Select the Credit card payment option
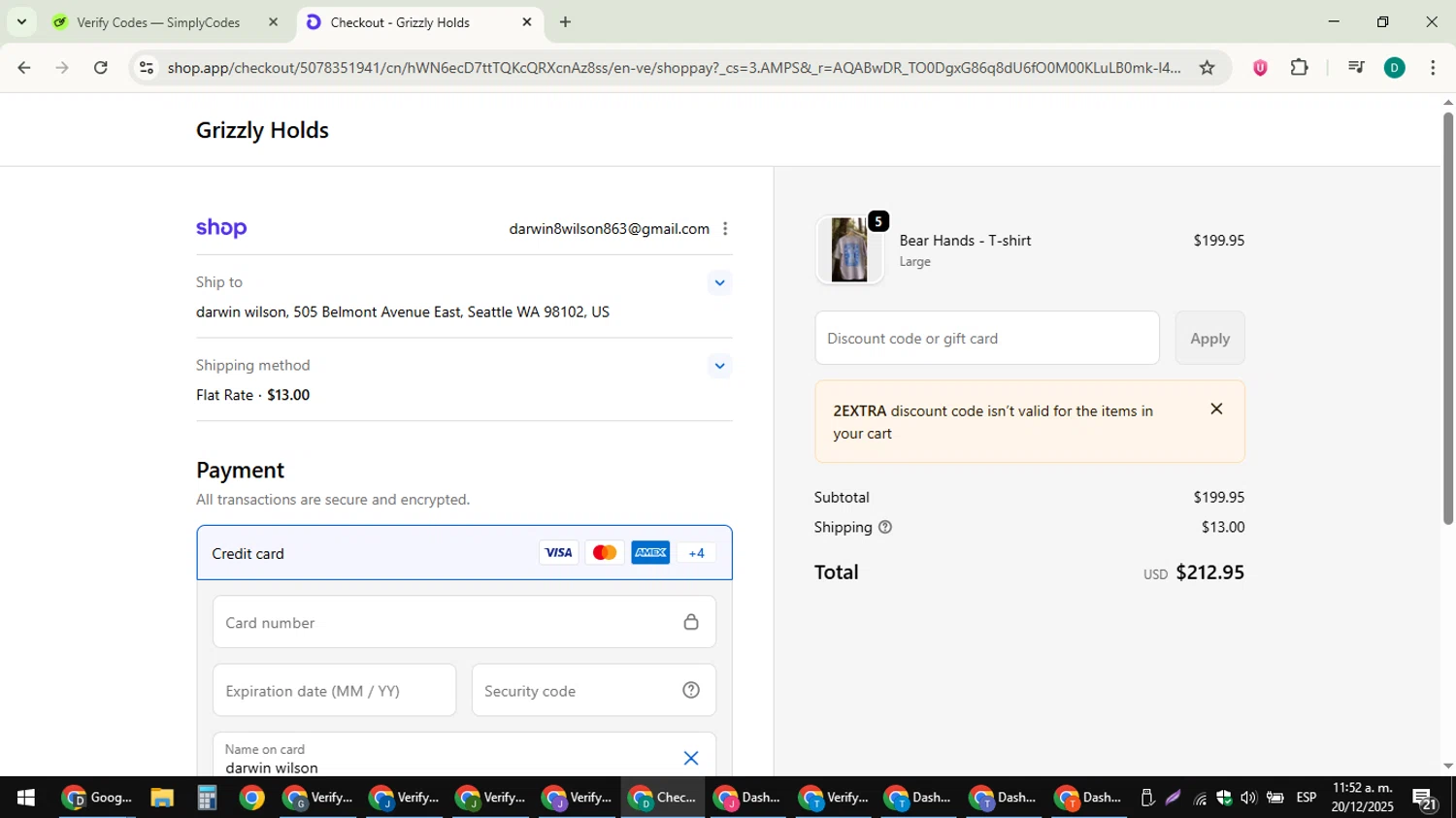 [x=464, y=553]
